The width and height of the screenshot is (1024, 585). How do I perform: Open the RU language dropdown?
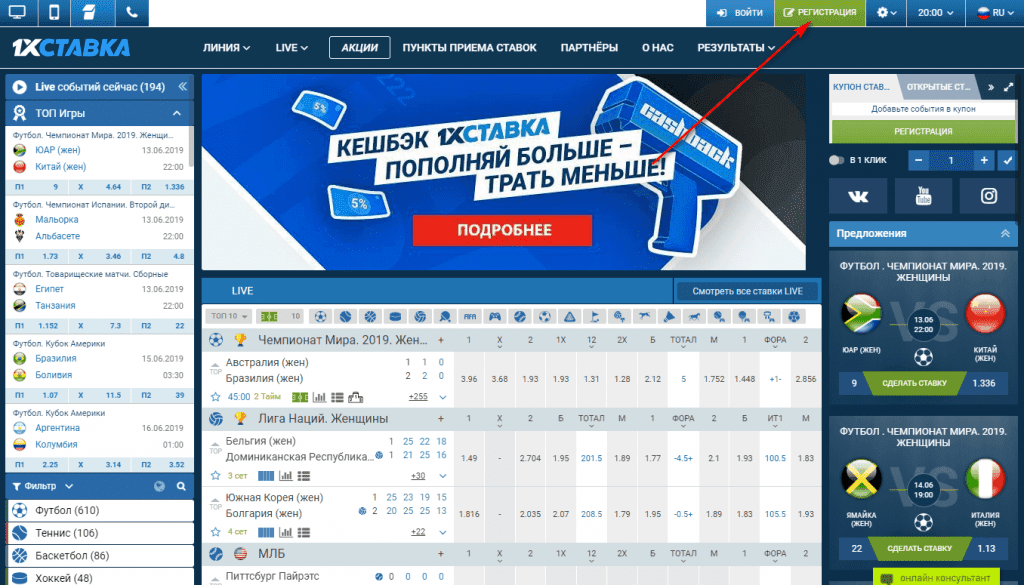991,13
